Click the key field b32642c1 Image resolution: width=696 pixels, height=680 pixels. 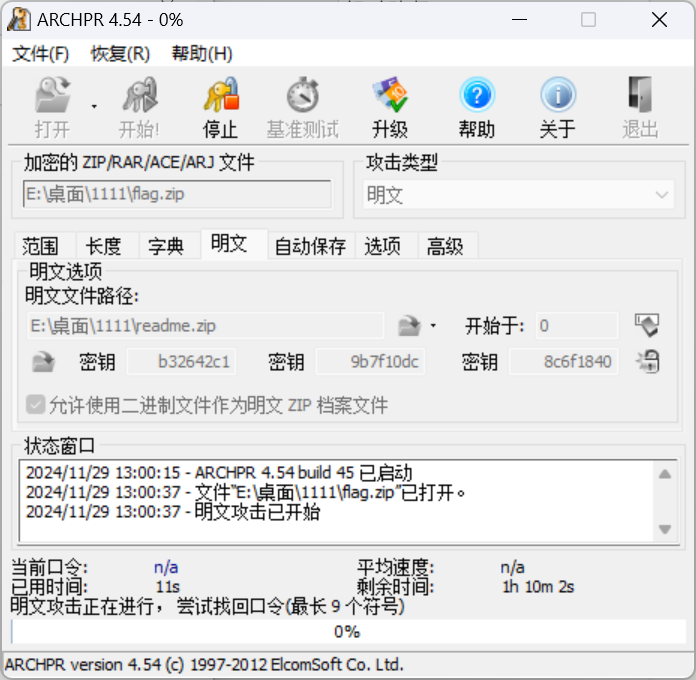(181, 362)
